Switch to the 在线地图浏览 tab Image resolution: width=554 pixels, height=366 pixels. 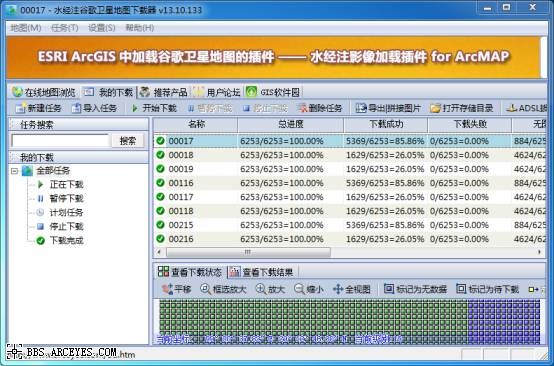click(44, 92)
